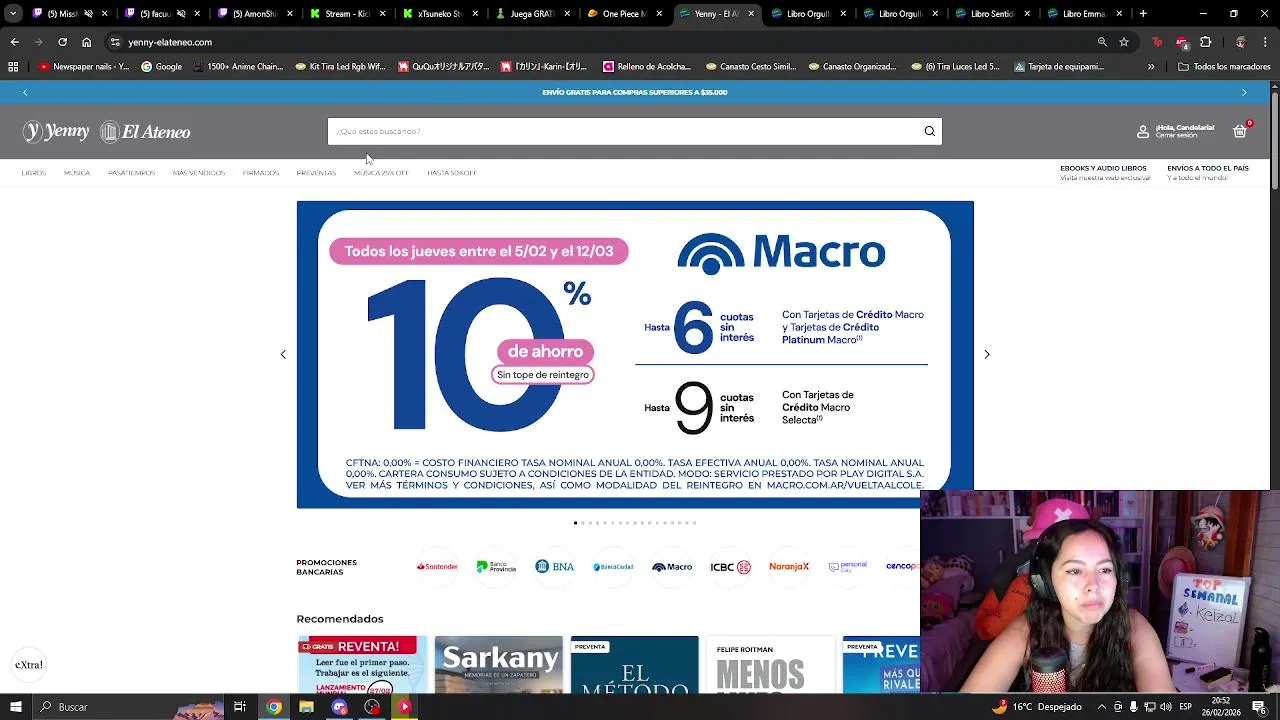Advance the top announcement bar with the right arrow
This screenshot has width=1280, height=720.
tap(1244, 92)
